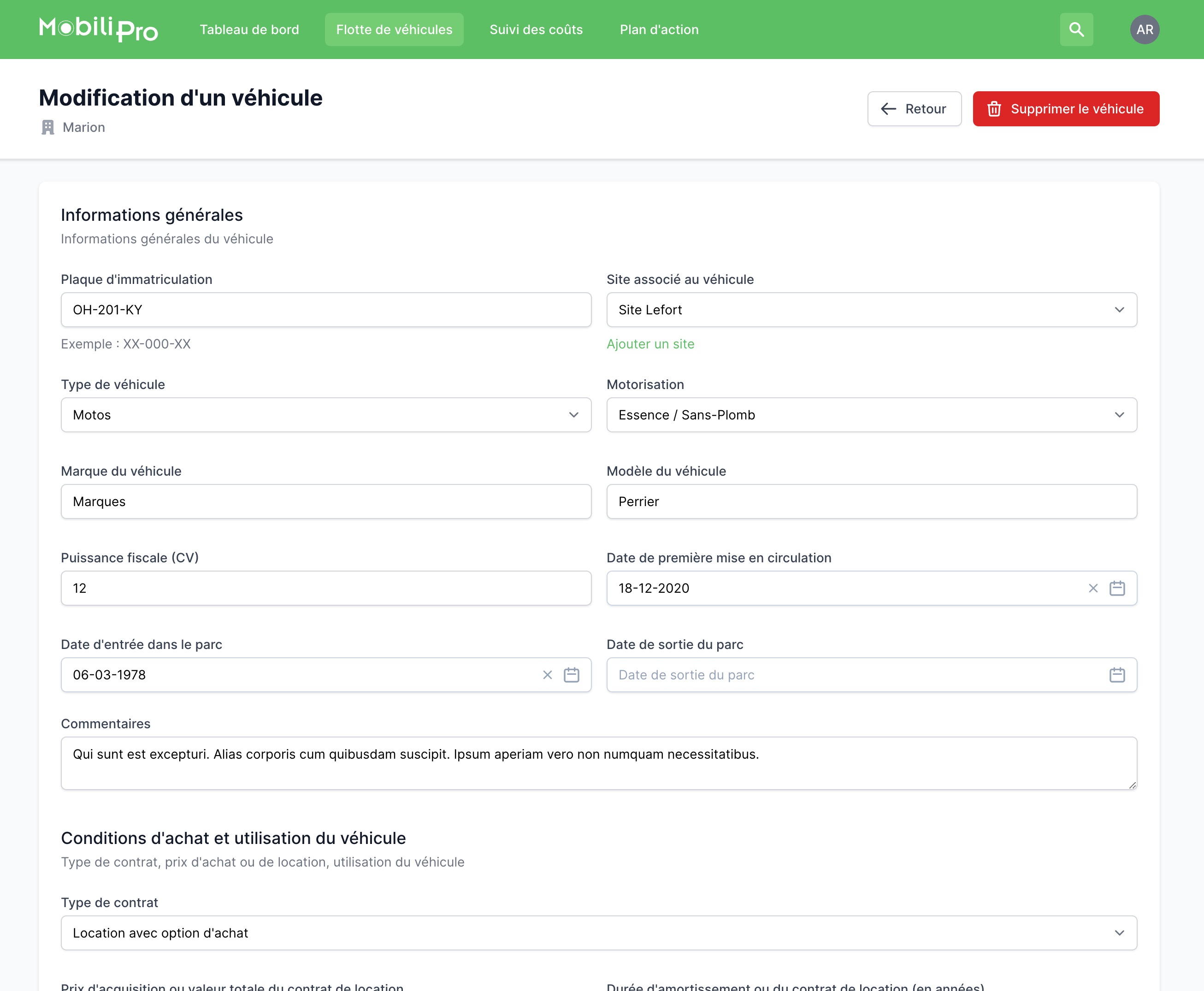Open calendar for date de sortie du parc

(1117, 675)
